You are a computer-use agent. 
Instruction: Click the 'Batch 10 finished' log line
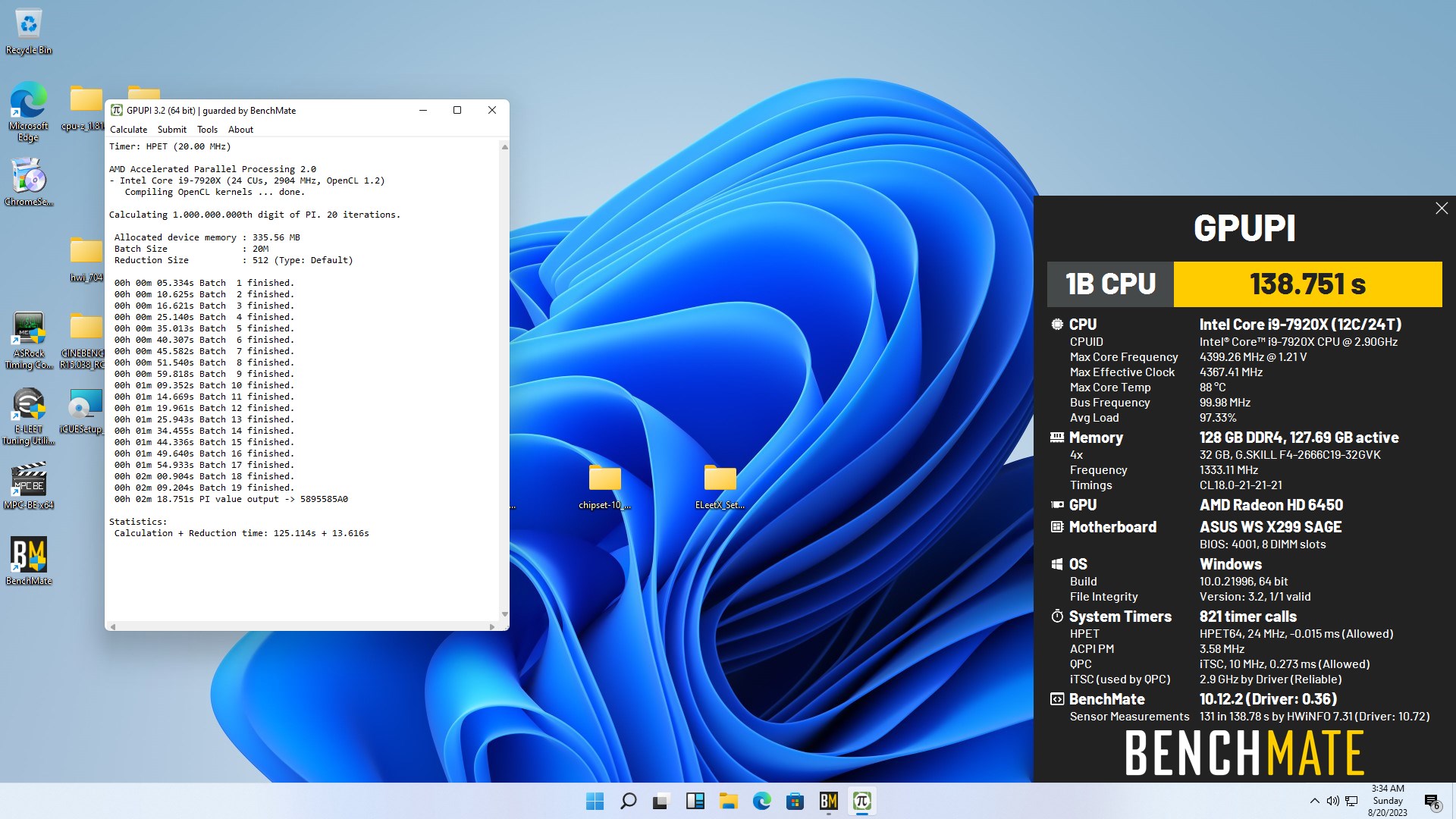[204, 385]
